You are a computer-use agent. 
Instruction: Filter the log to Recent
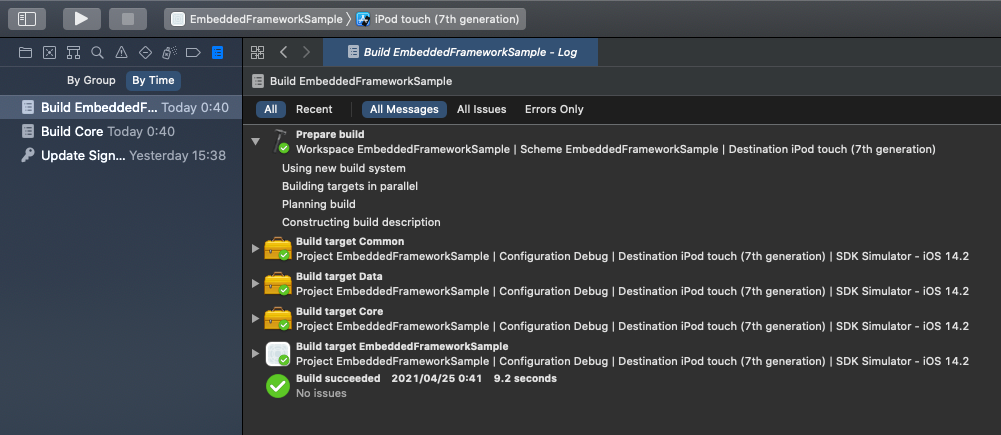click(314, 109)
